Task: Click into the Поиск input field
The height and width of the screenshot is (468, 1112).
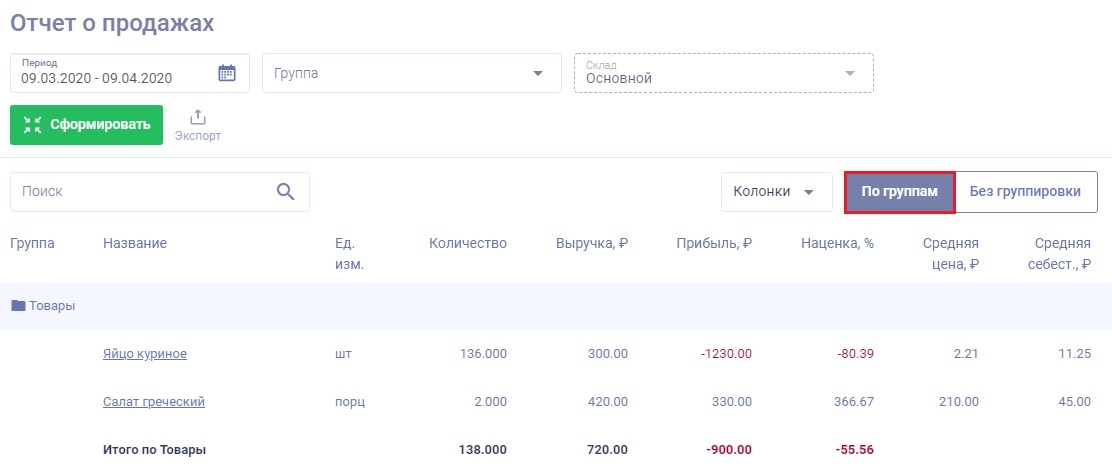Action: click(x=140, y=191)
